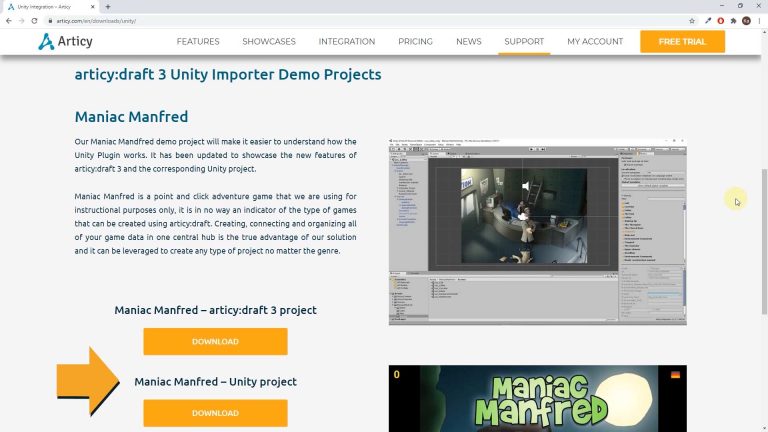Viewport: 768px width, 432px height.
Task: Open the Maniac Manfred title image
Action: click(538, 398)
